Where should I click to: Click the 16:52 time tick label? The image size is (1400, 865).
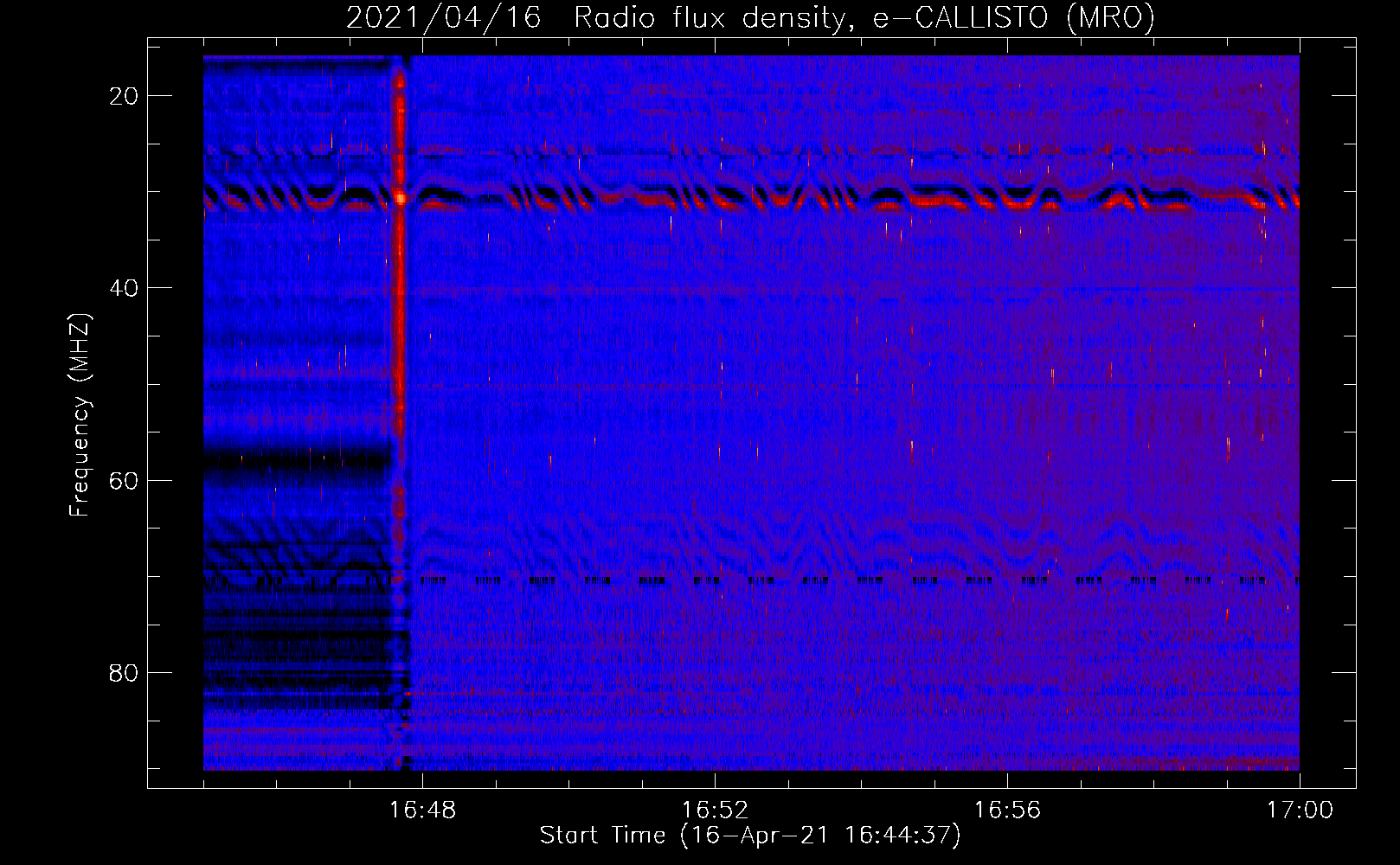click(715, 811)
